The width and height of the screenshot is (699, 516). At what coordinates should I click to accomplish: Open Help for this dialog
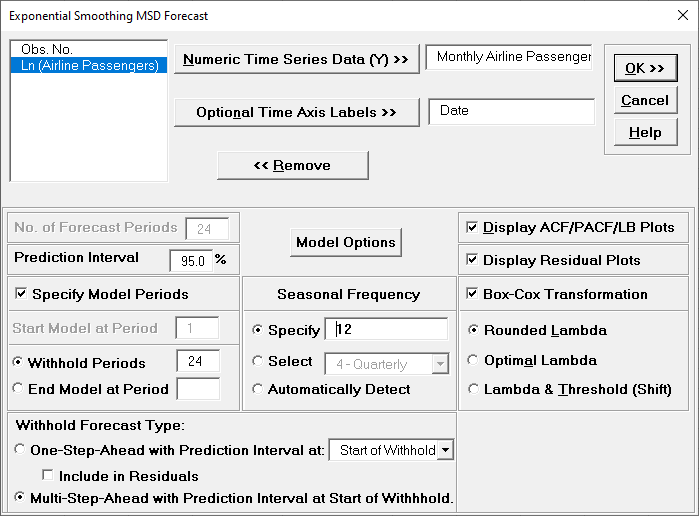click(644, 133)
